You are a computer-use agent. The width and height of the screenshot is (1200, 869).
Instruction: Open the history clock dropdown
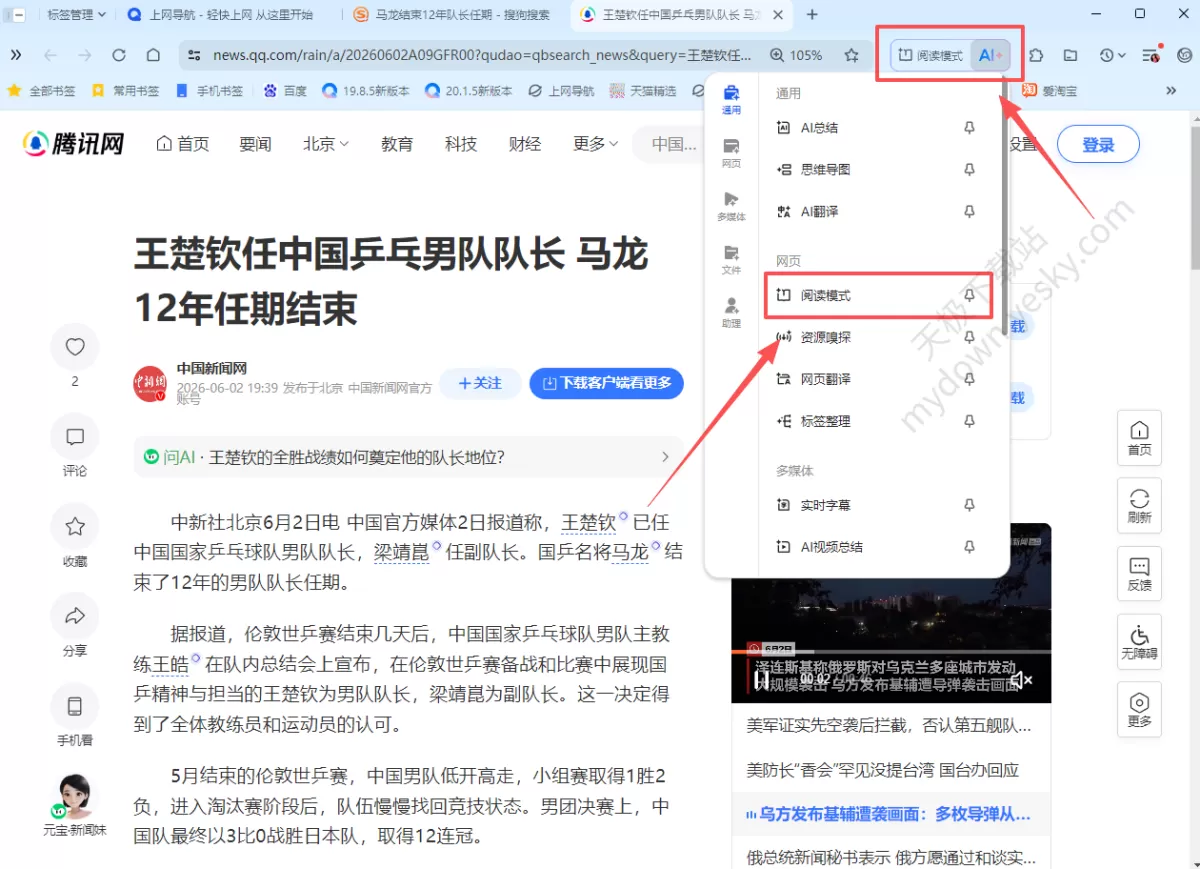(1112, 55)
